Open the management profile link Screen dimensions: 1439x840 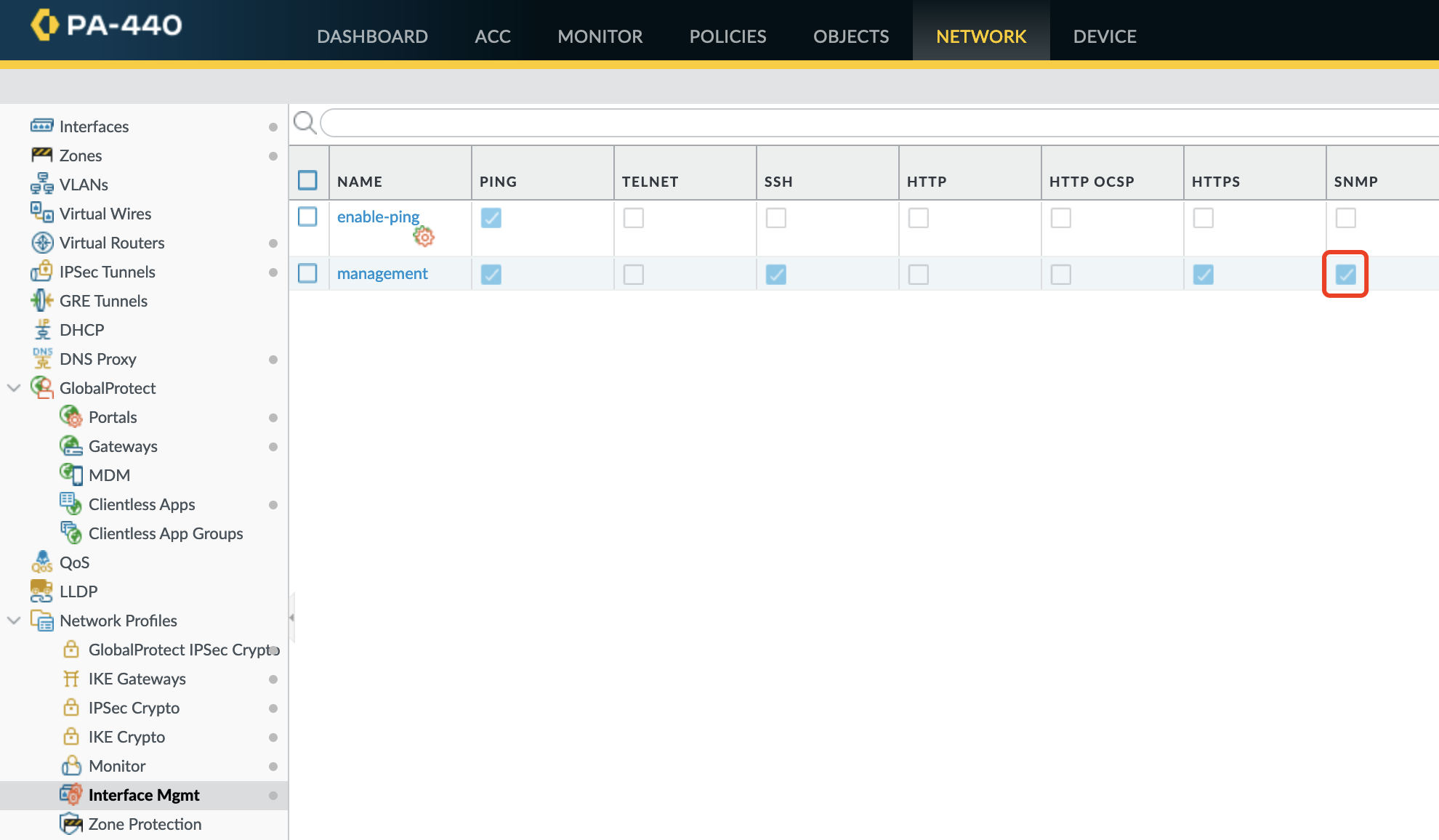pos(382,273)
